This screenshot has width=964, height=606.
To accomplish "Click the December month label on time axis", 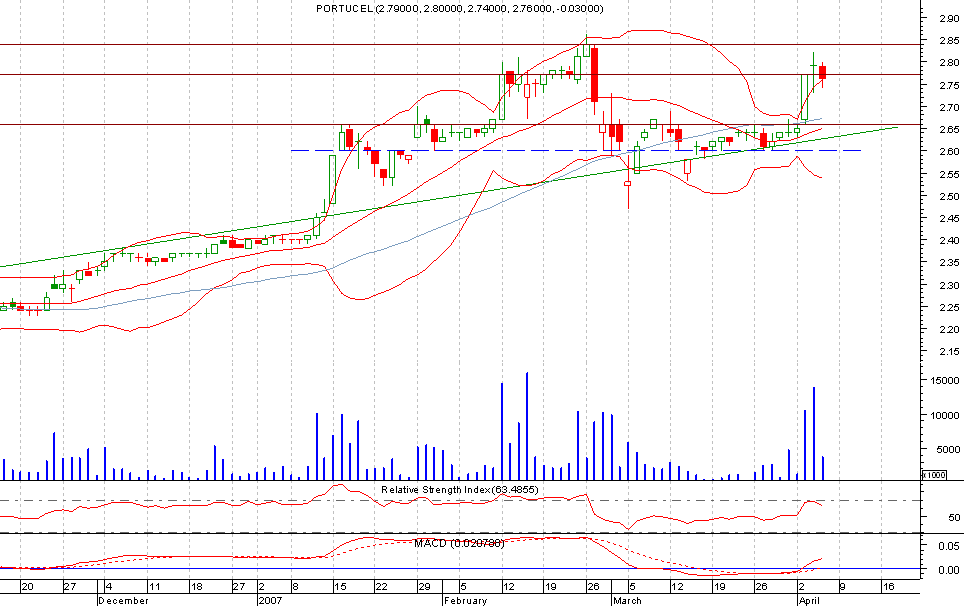I will click(x=124, y=600).
